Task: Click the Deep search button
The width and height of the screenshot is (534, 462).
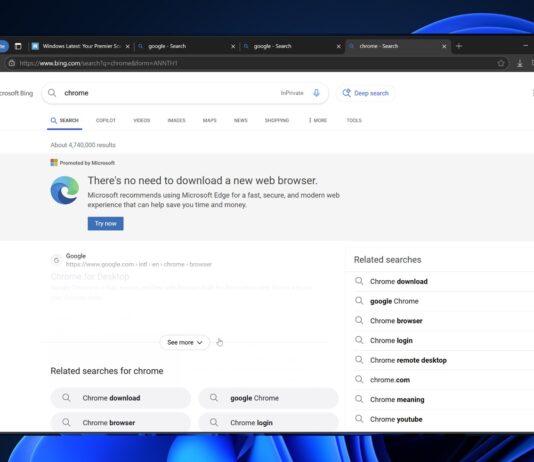Action: (x=365, y=93)
